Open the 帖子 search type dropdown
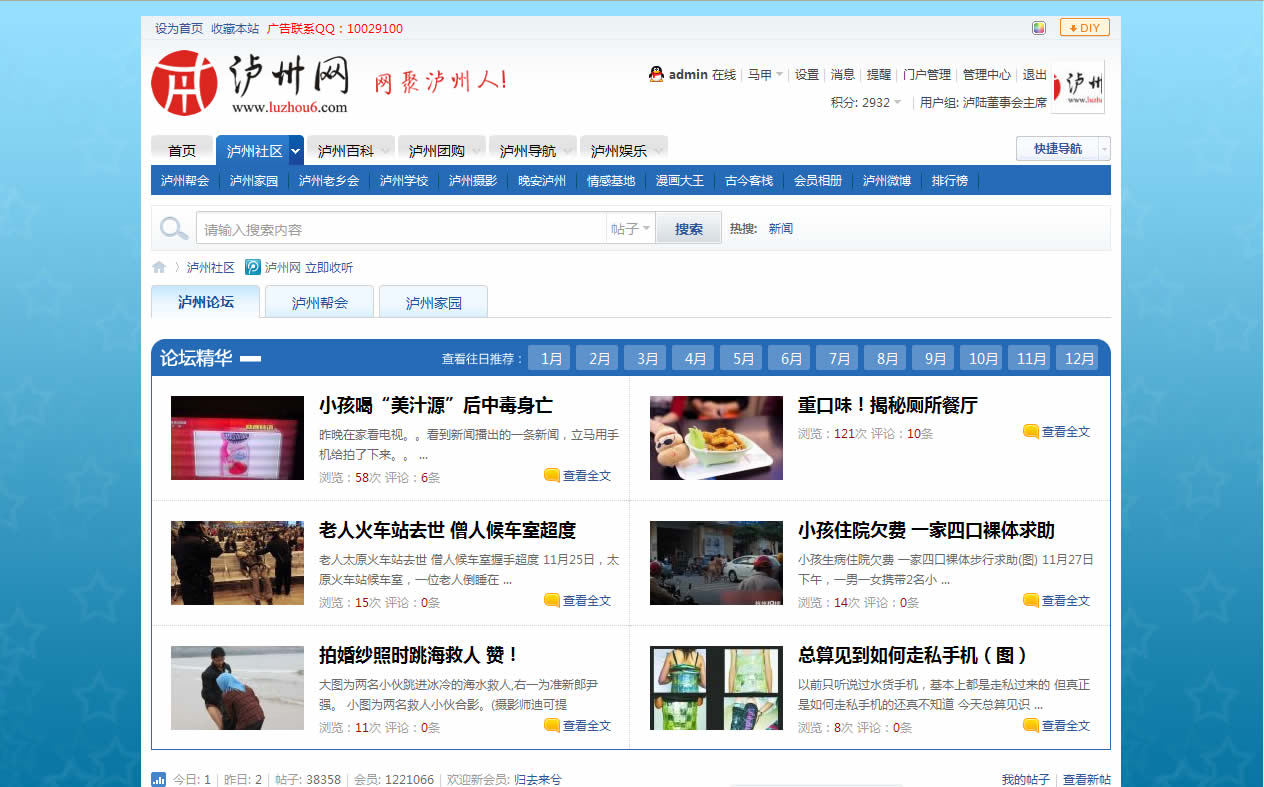1264x787 pixels. (631, 229)
